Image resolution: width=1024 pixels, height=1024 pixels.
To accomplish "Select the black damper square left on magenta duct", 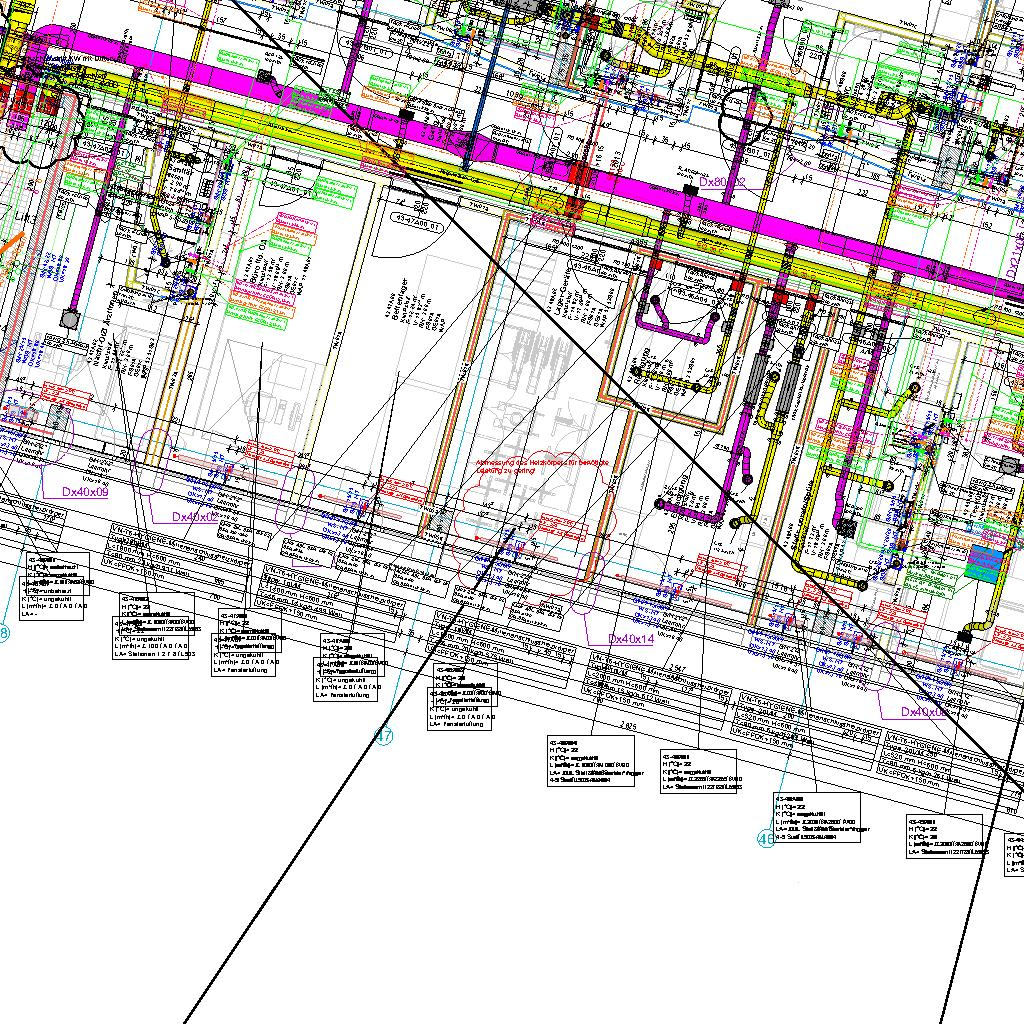I will click(406, 116).
